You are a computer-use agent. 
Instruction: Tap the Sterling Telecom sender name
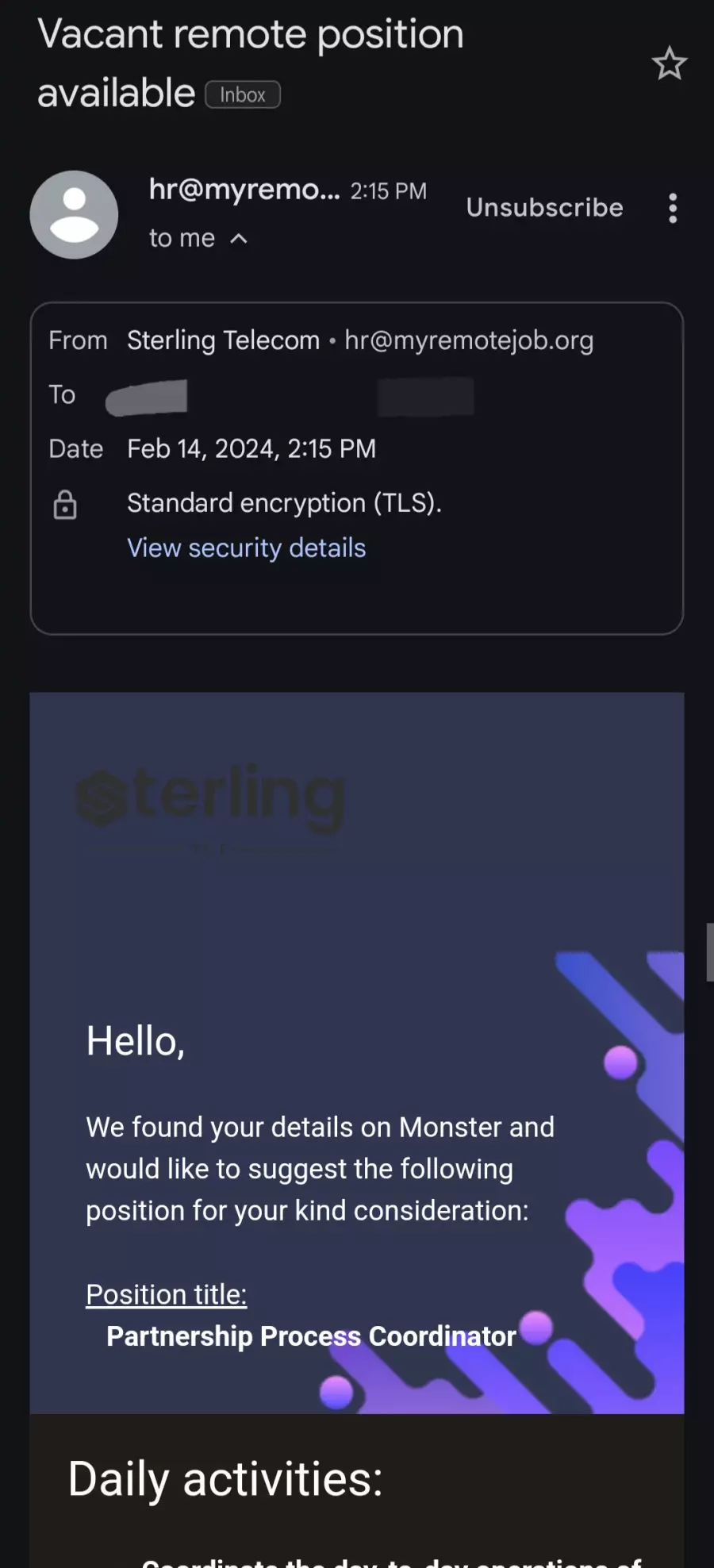[224, 340]
